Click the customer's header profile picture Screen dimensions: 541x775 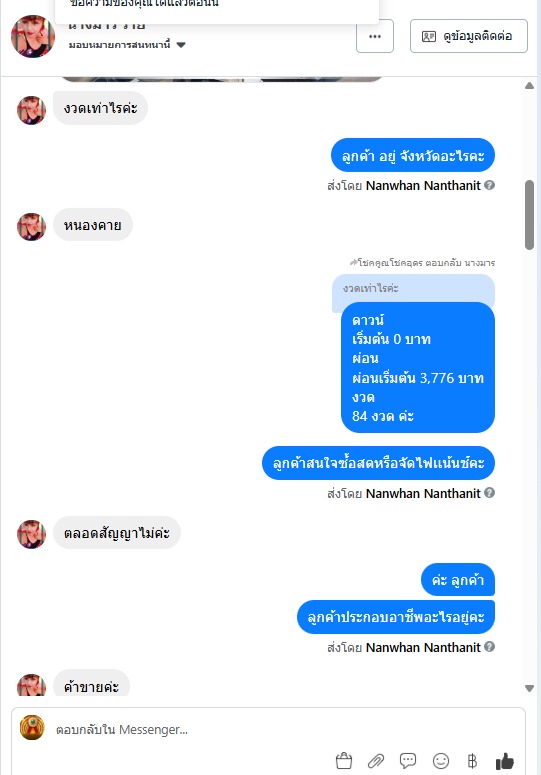point(33,37)
